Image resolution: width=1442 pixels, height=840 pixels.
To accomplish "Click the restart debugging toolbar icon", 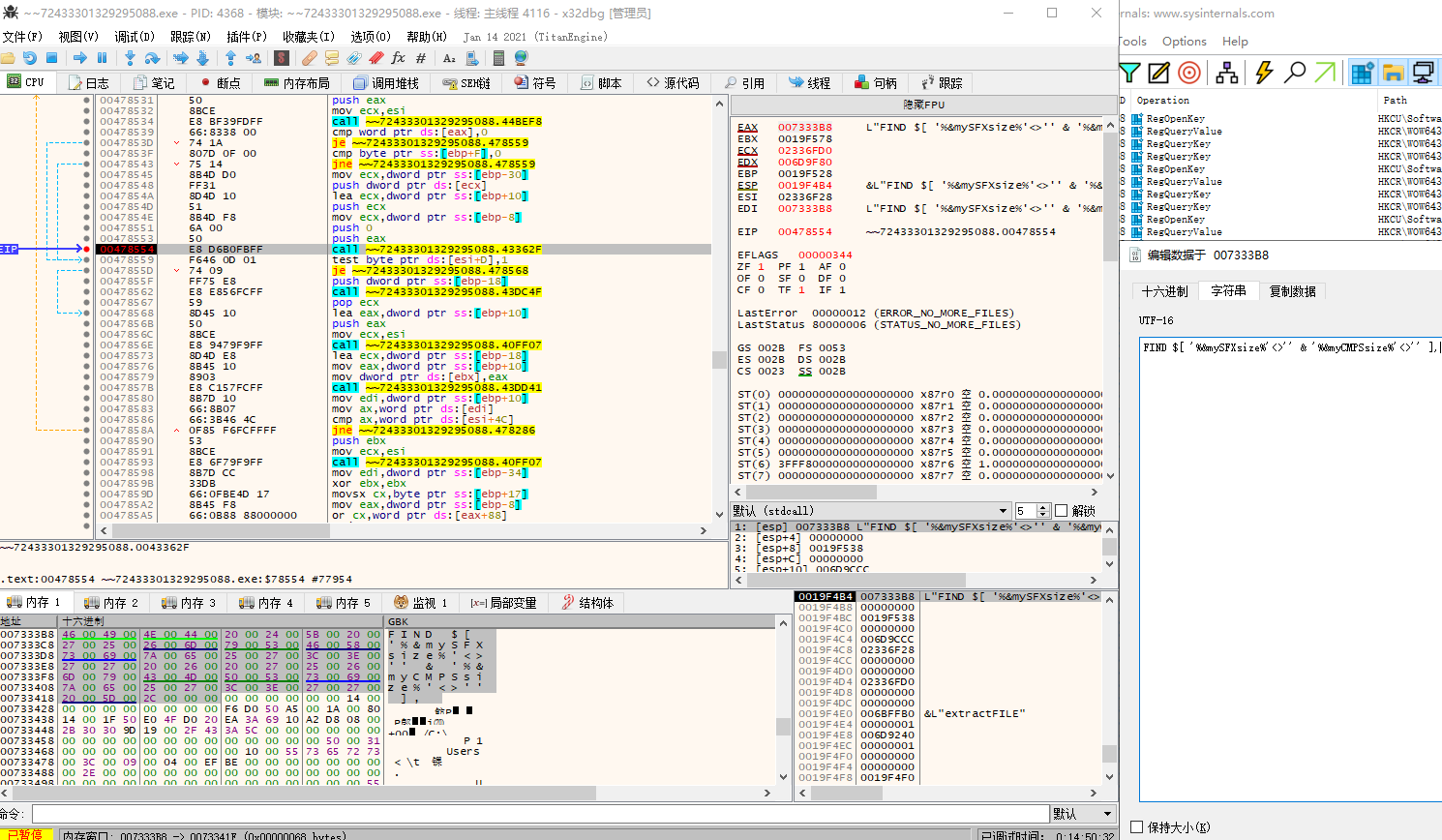I will click(x=30, y=58).
